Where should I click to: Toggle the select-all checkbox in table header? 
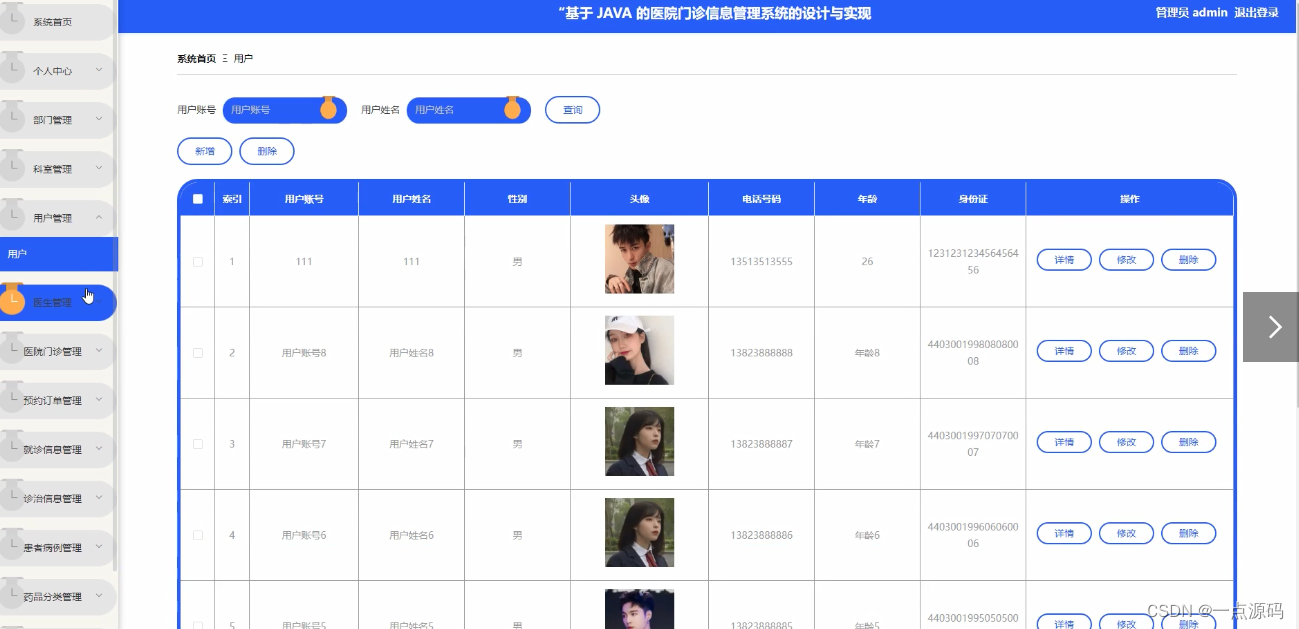197,199
